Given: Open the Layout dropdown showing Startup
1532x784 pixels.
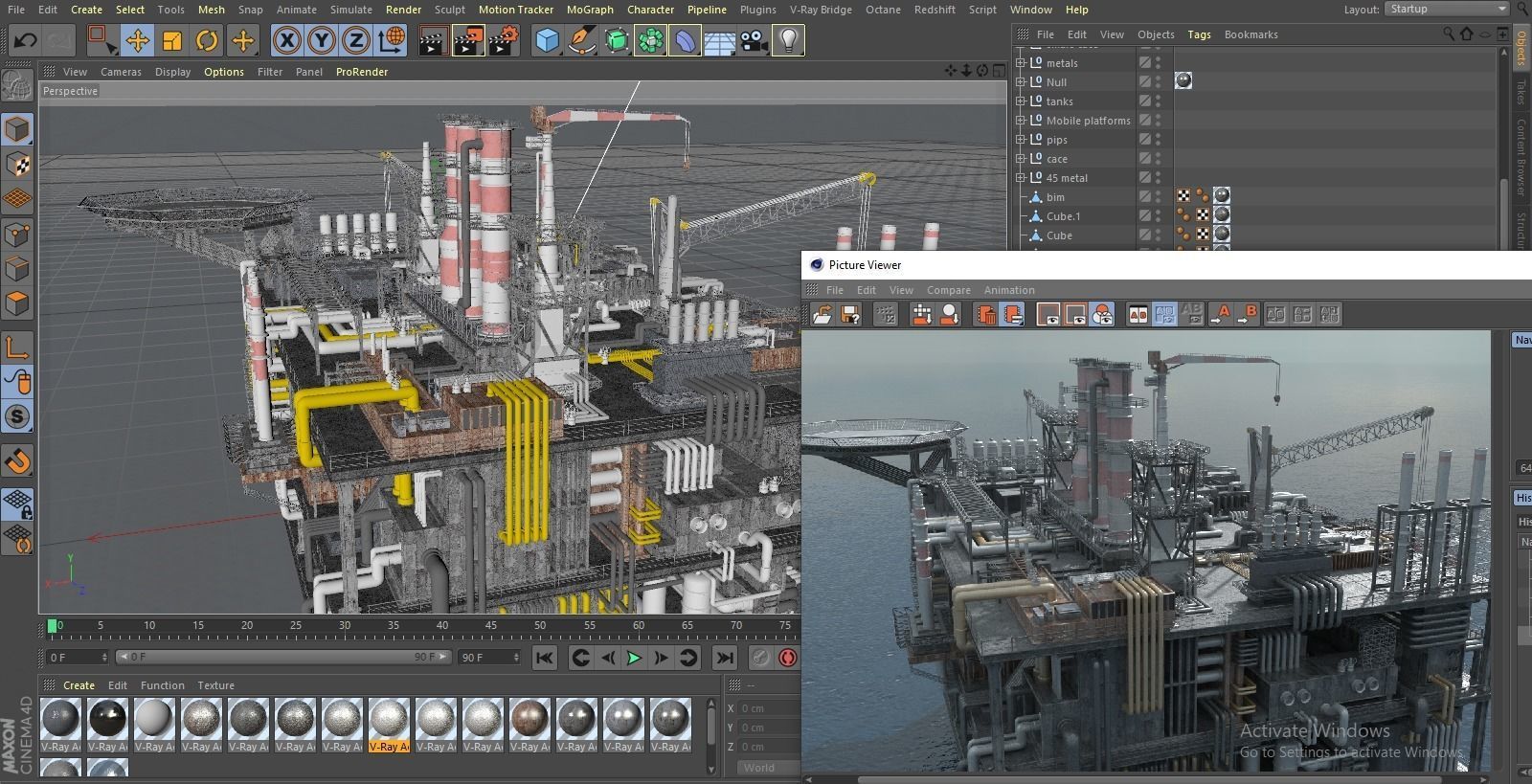Looking at the screenshot, I should pos(1447,9).
